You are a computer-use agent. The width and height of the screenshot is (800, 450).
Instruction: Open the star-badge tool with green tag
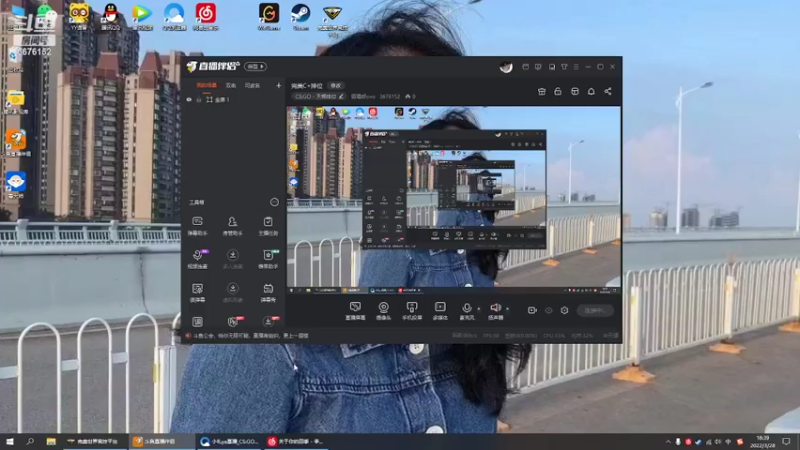point(268,259)
